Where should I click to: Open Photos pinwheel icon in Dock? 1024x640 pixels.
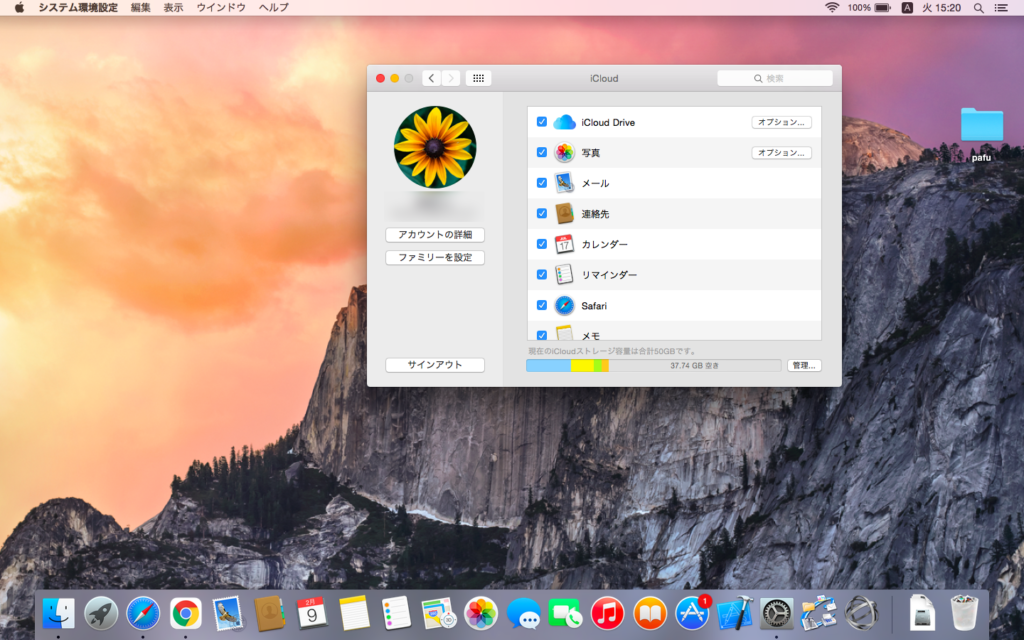[x=481, y=613]
